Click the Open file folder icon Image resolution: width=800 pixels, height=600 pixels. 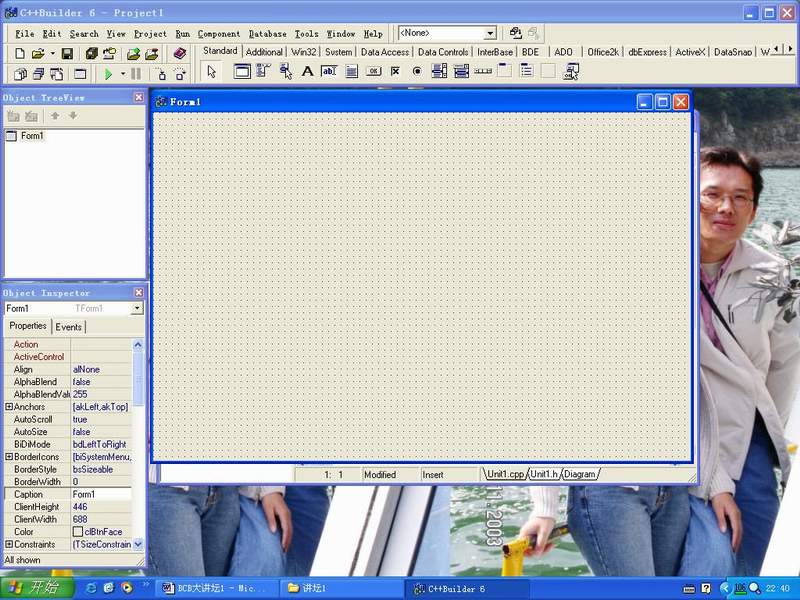click(38, 53)
